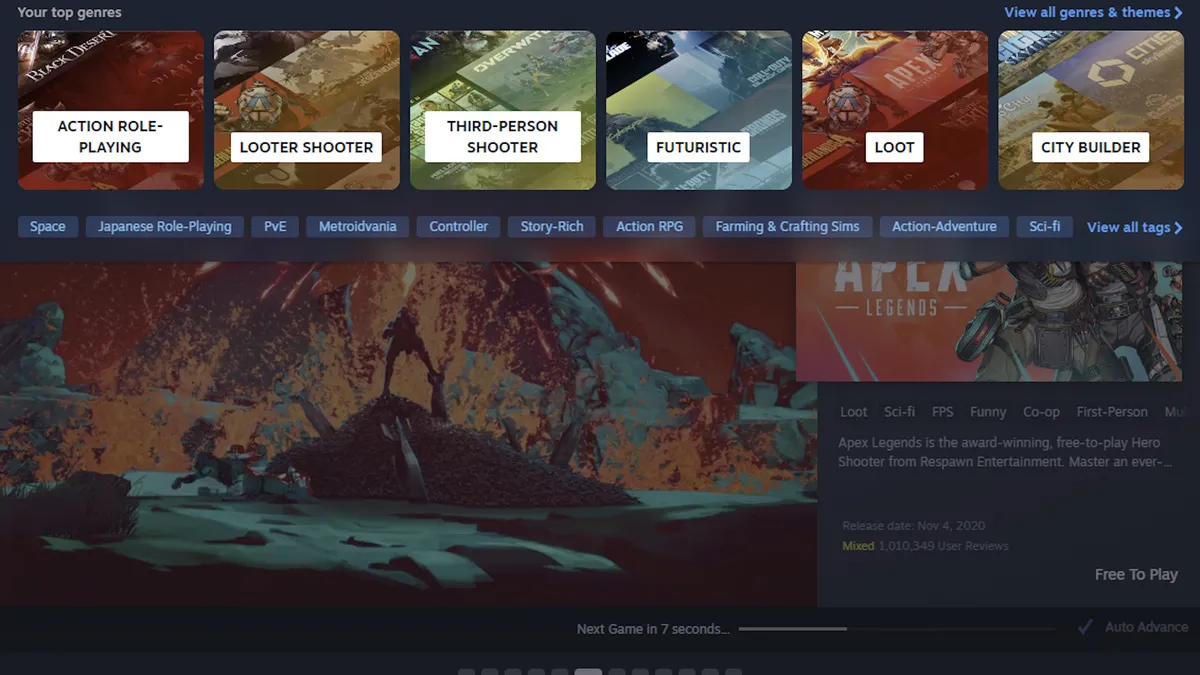Click the Co-op tag under Apex Legends
The height and width of the screenshot is (675, 1200).
(1041, 412)
